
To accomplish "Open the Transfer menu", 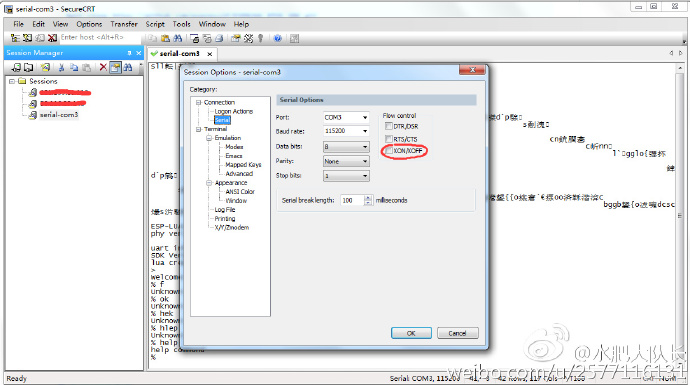I will click(x=124, y=24).
